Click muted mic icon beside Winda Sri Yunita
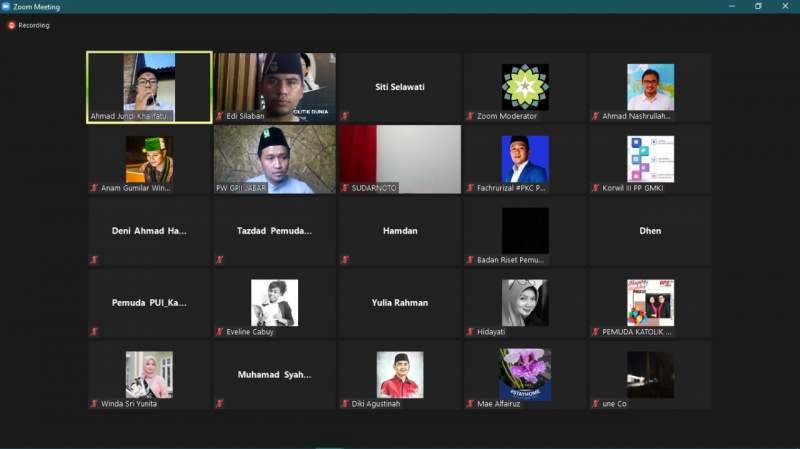This screenshot has height=449, width=800. click(95, 404)
